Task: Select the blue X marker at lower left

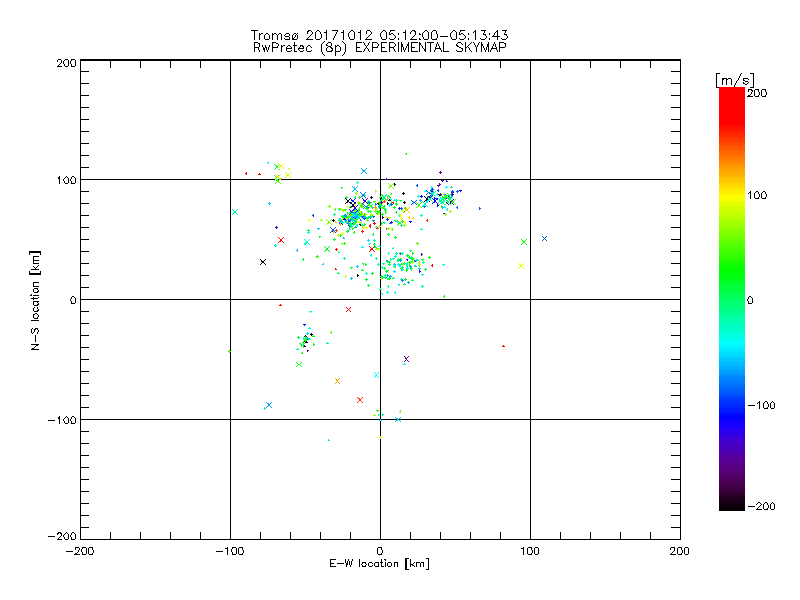Action: click(269, 405)
